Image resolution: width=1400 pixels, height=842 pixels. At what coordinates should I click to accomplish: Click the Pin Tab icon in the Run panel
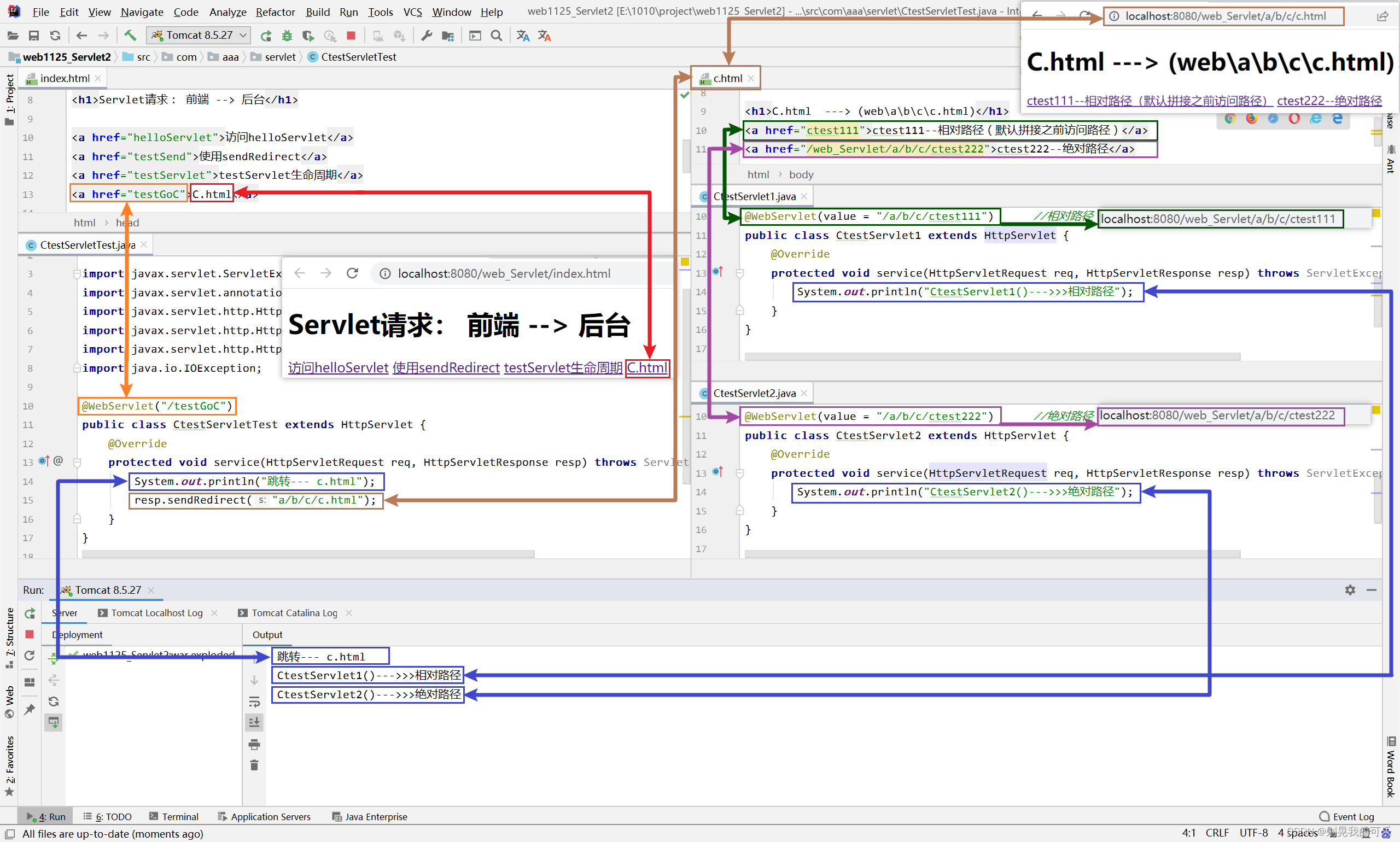coord(30,709)
